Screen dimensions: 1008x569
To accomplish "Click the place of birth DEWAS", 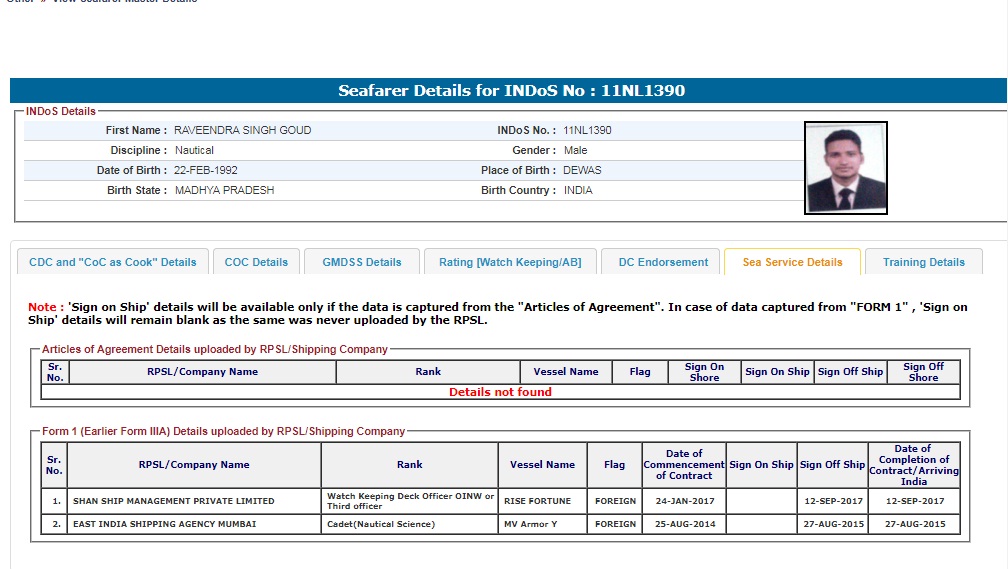I will point(582,170).
